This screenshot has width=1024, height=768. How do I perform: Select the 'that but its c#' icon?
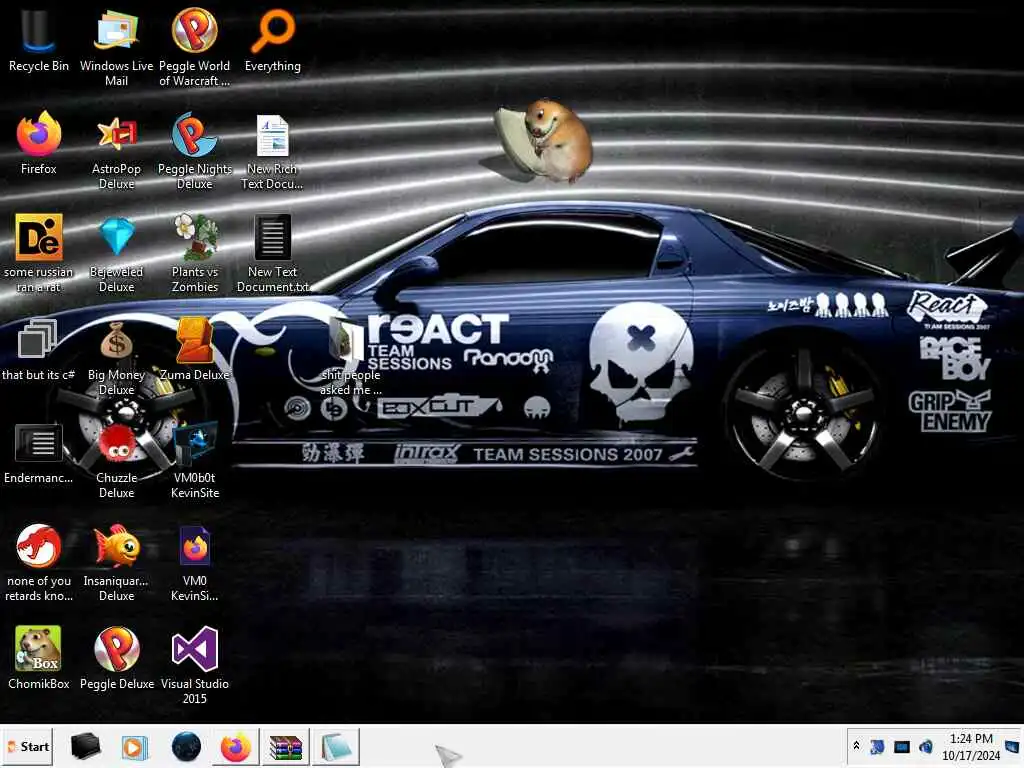[38, 349]
